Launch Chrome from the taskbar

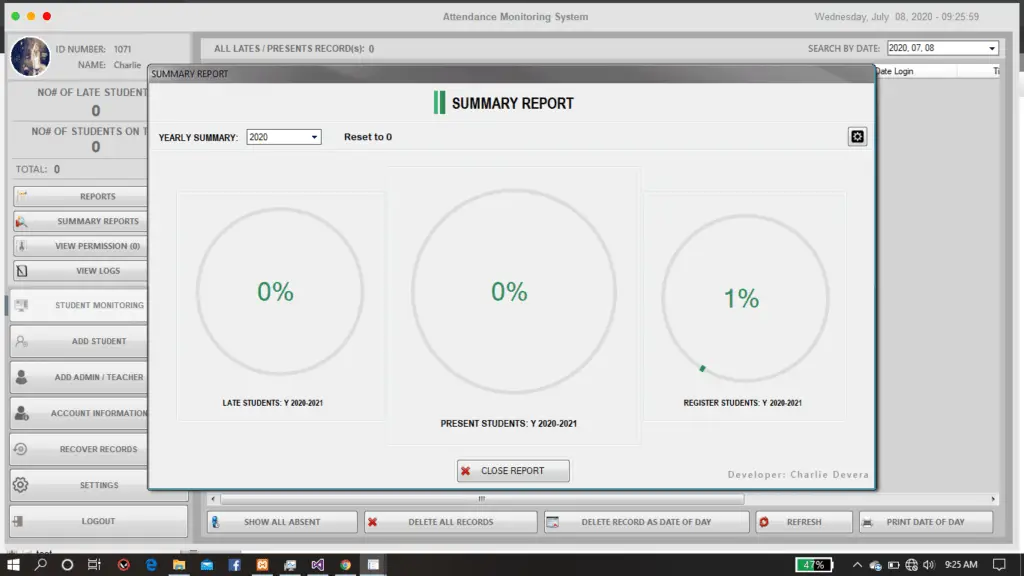pyautogui.click(x=344, y=565)
